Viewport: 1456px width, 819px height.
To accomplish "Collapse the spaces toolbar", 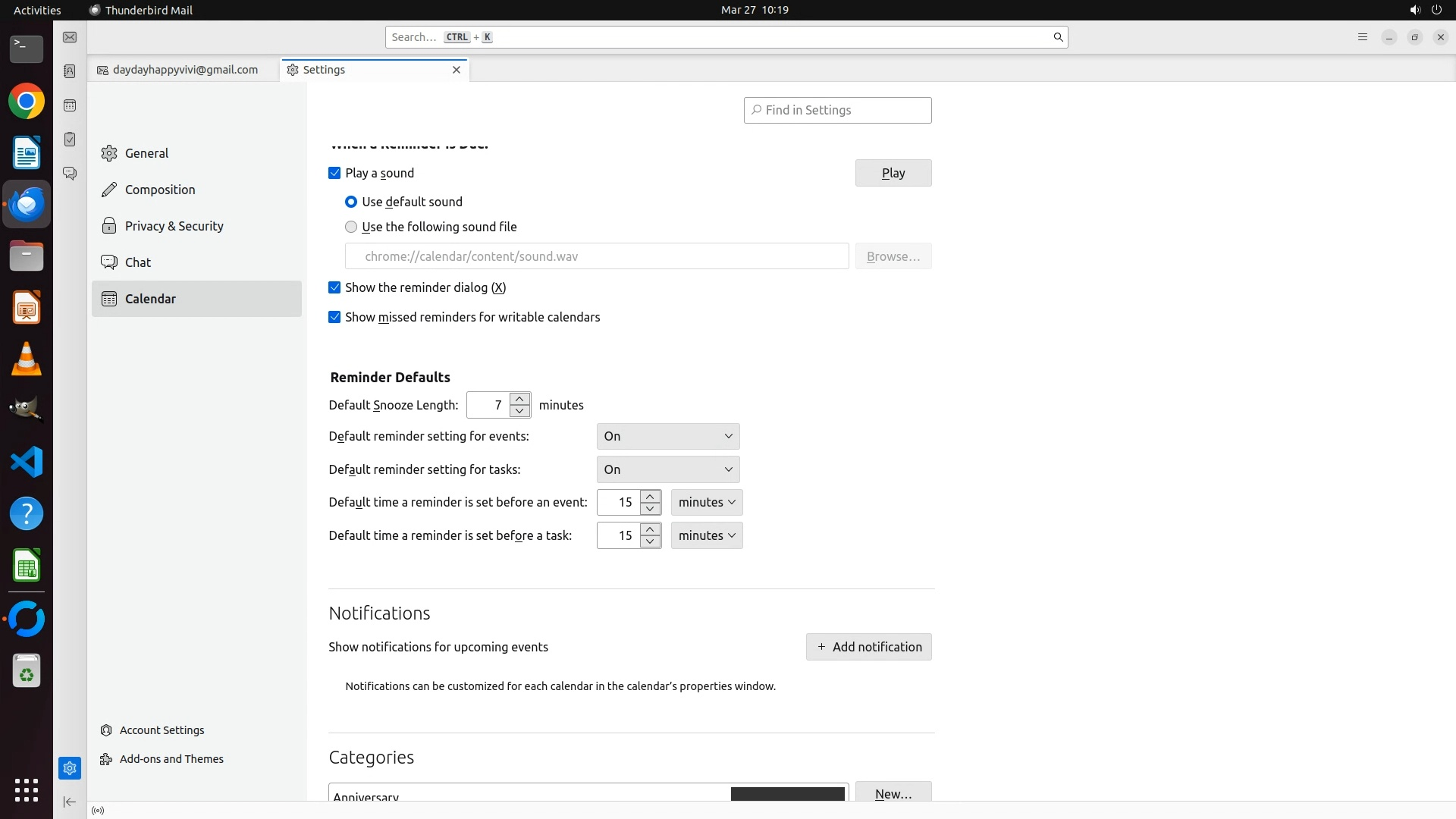I will 70,802.
